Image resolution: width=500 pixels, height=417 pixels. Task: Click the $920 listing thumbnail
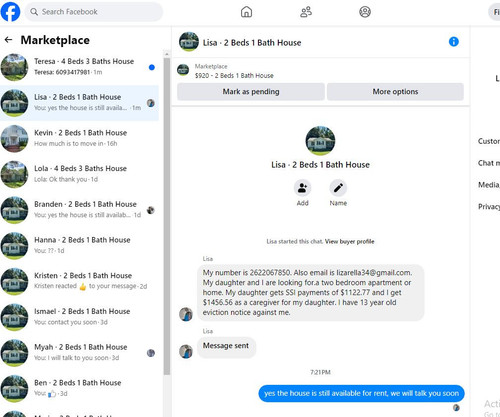(183, 70)
